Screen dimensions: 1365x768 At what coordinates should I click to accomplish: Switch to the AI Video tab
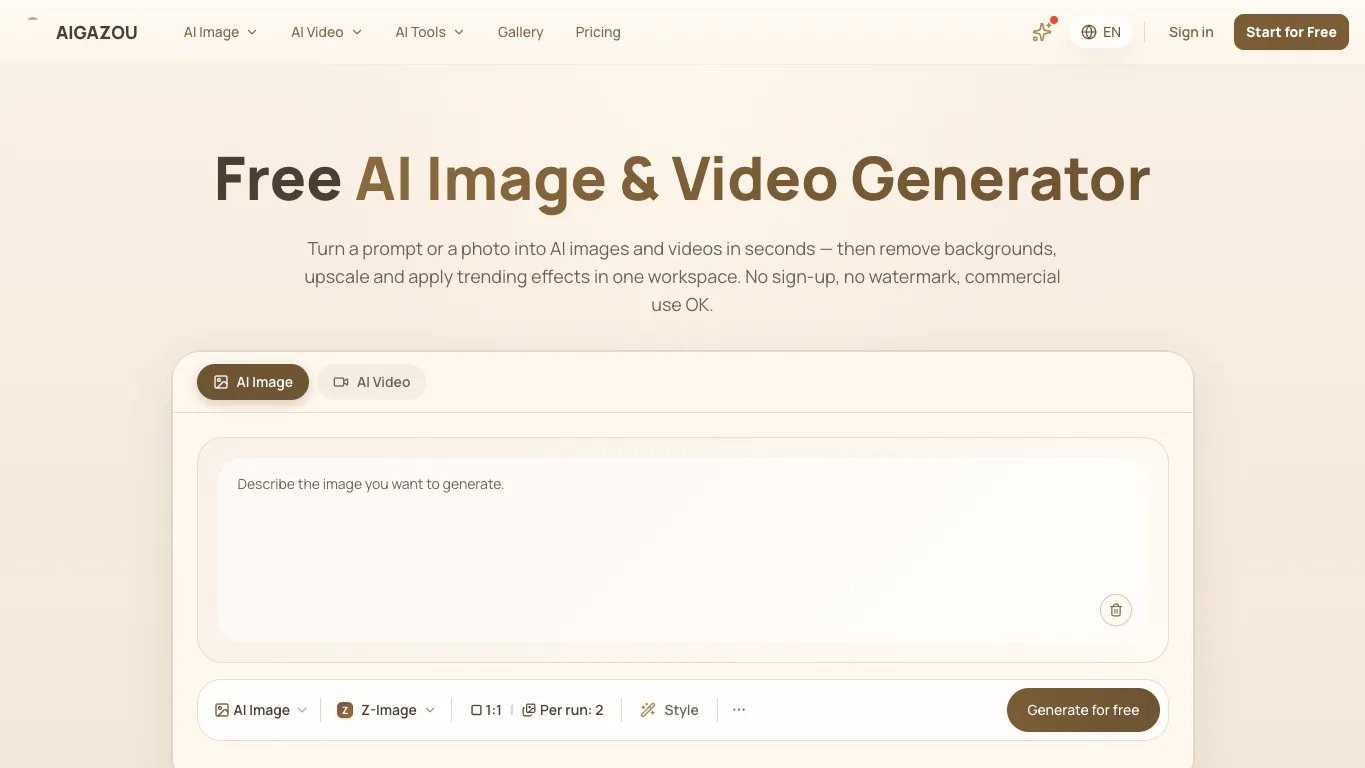[372, 382]
